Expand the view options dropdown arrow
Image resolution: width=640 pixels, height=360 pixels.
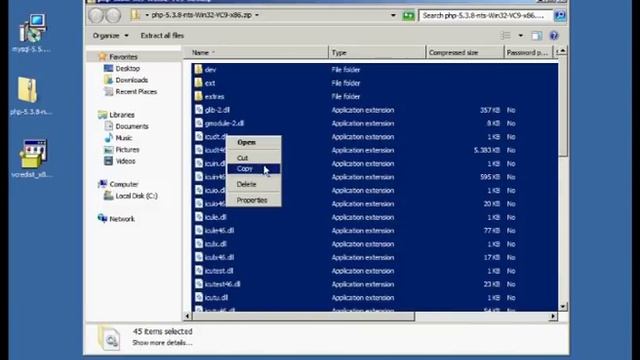pos(520,36)
